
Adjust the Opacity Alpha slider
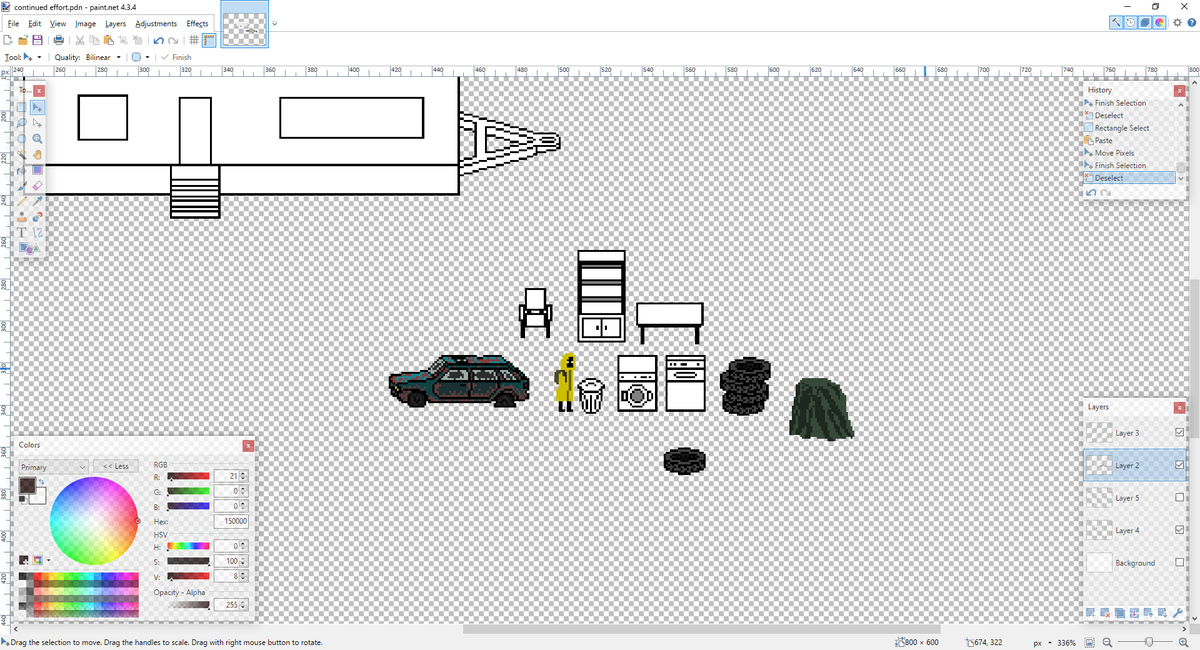tap(188, 605)
